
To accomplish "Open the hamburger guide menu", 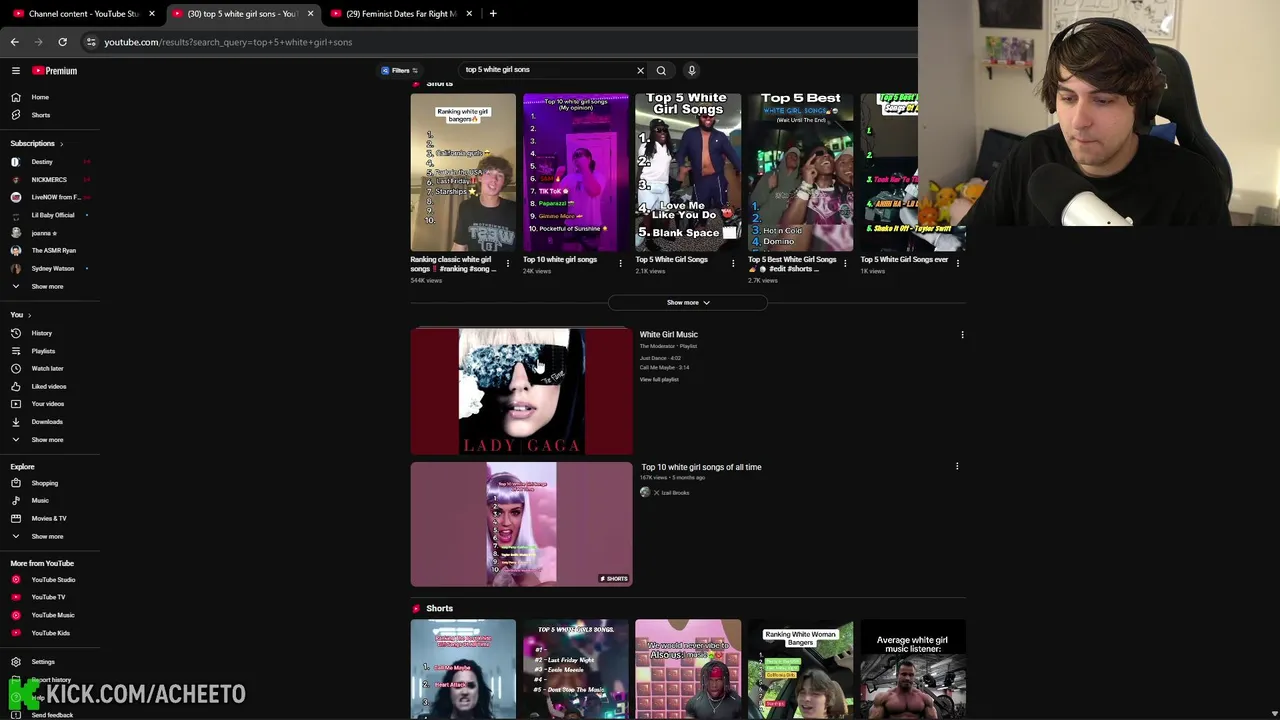I will tap(16, 70).
